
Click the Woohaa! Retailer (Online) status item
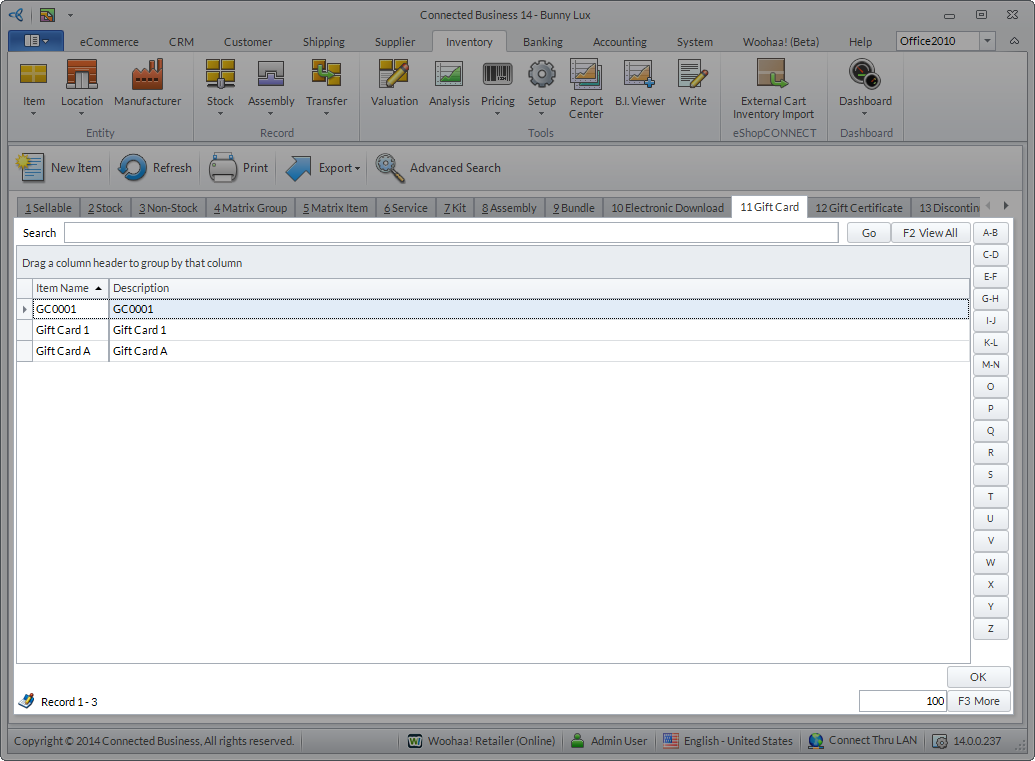(x=481, y=741)
